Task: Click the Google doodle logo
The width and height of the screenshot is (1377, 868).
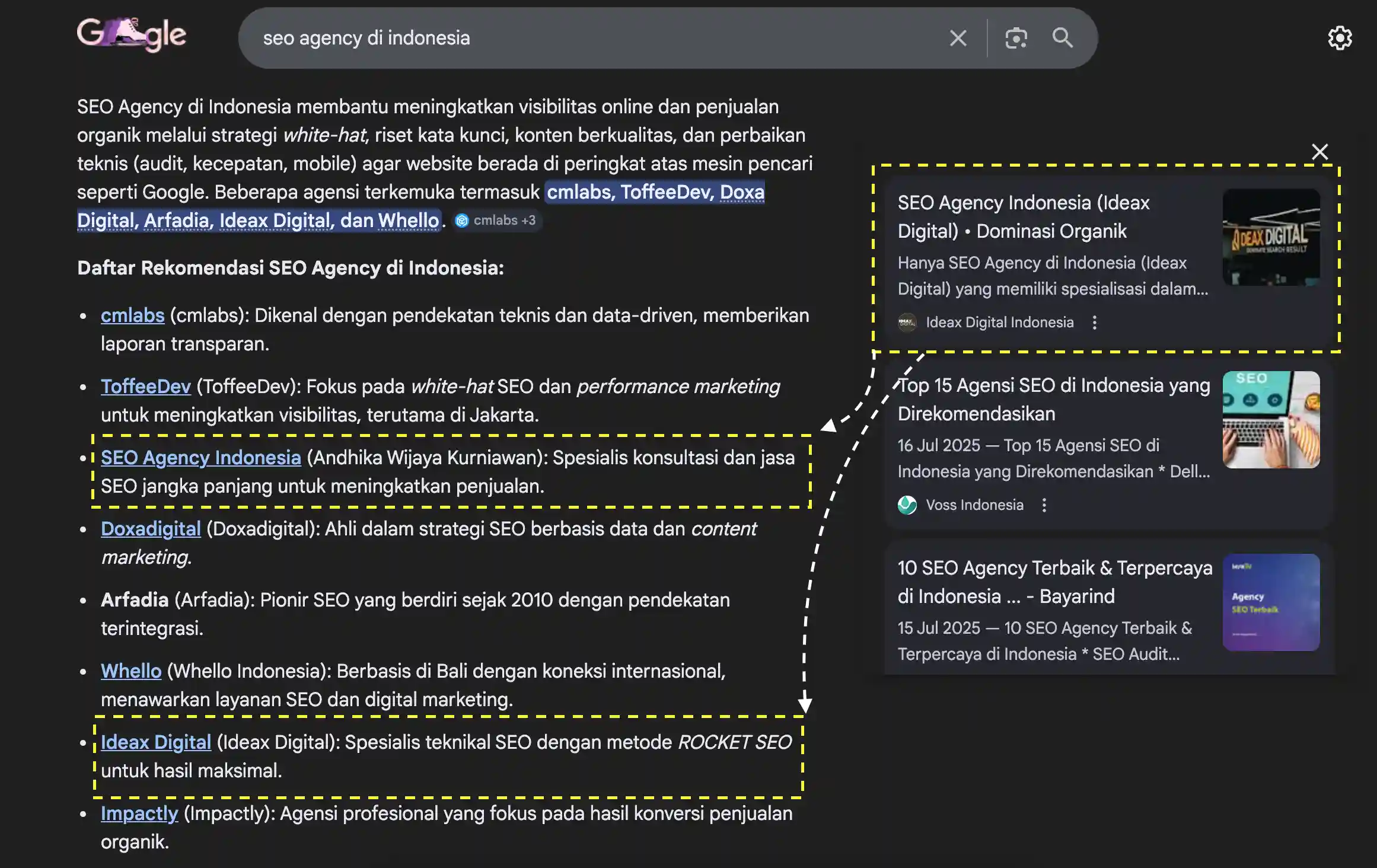Action: 131,35
